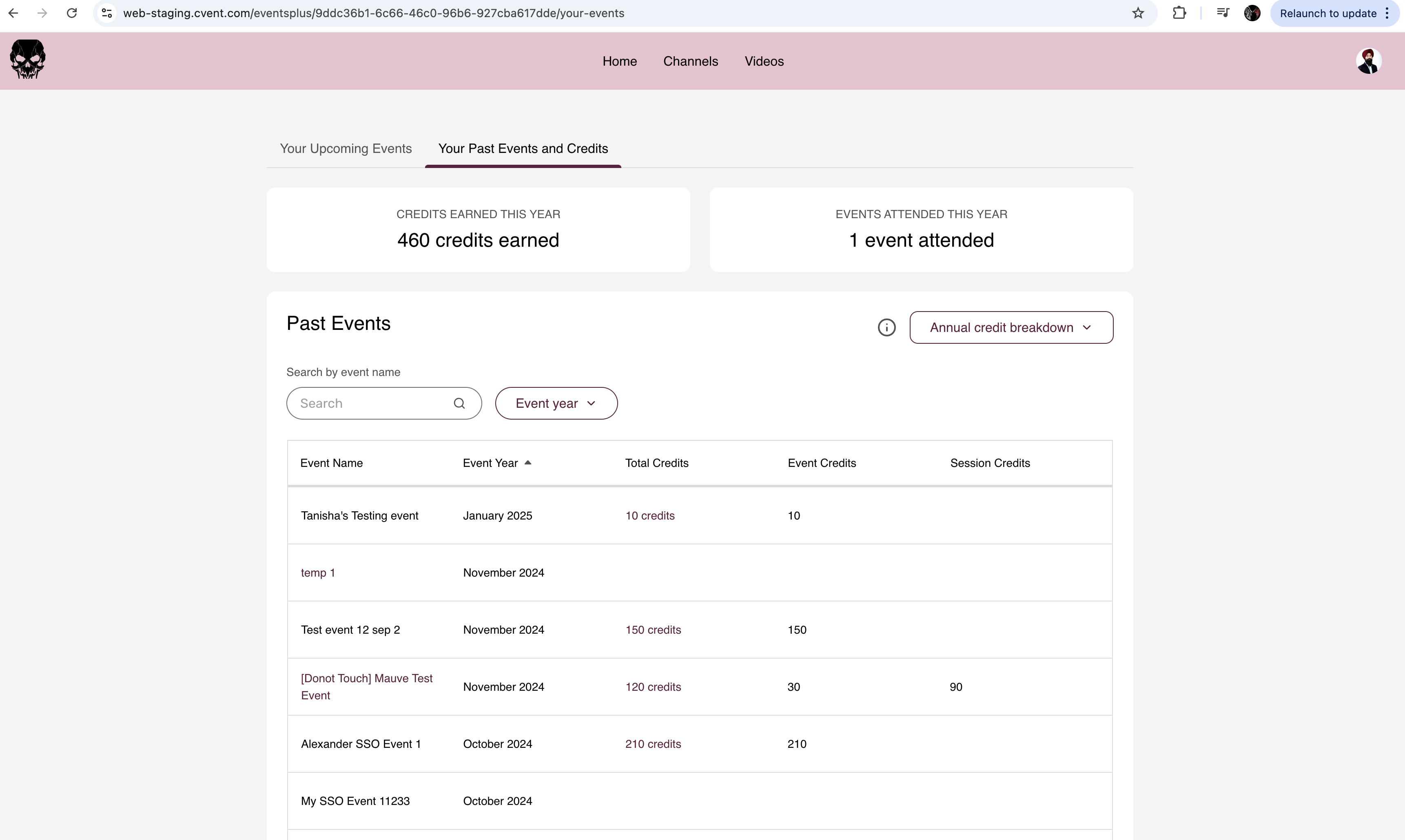The width and height of the screenshot is (1405, 840).
Task: Open the browser extensions puzzle icon
Action: tap(1179, 13)
